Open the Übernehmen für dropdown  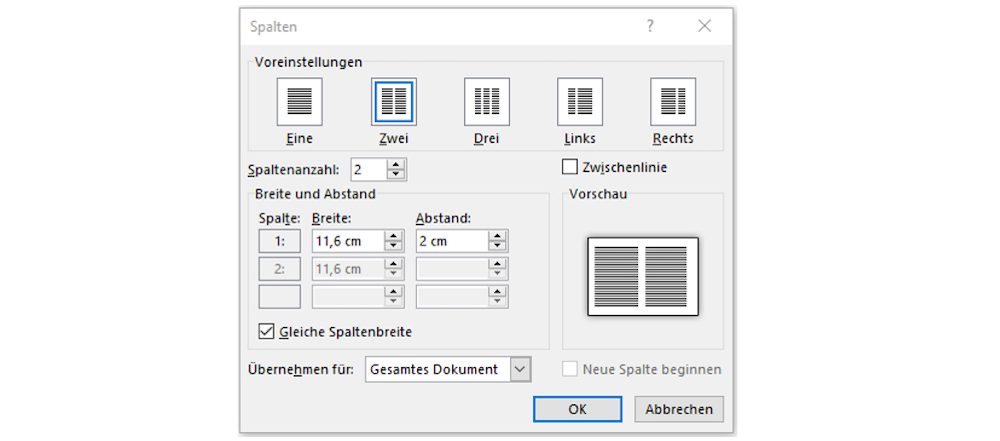(x=520, y=369)
